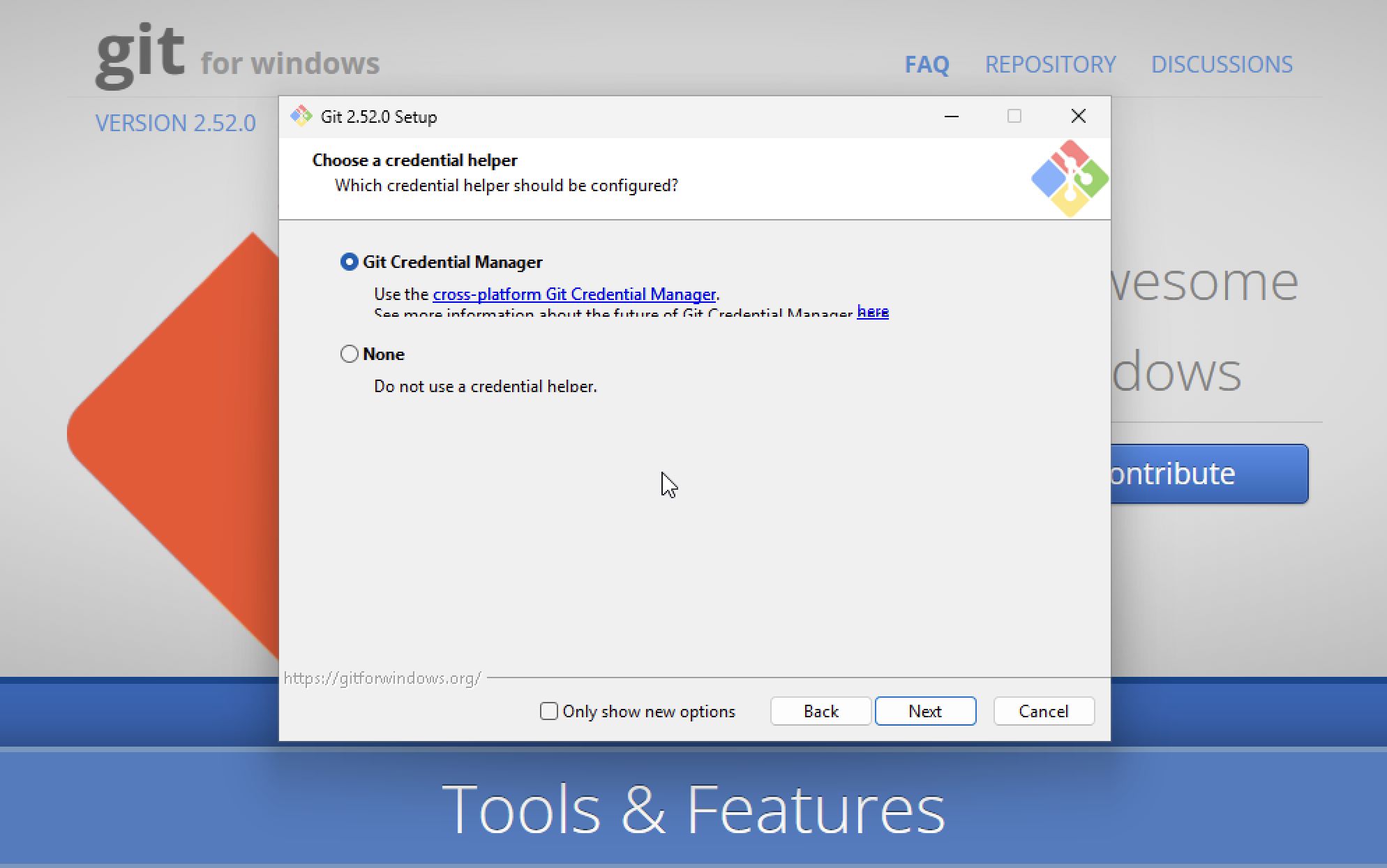This screenshot has width=1387, height=868.
Task: Click the git for windows site logo
Action: click(x=237, y=57)
